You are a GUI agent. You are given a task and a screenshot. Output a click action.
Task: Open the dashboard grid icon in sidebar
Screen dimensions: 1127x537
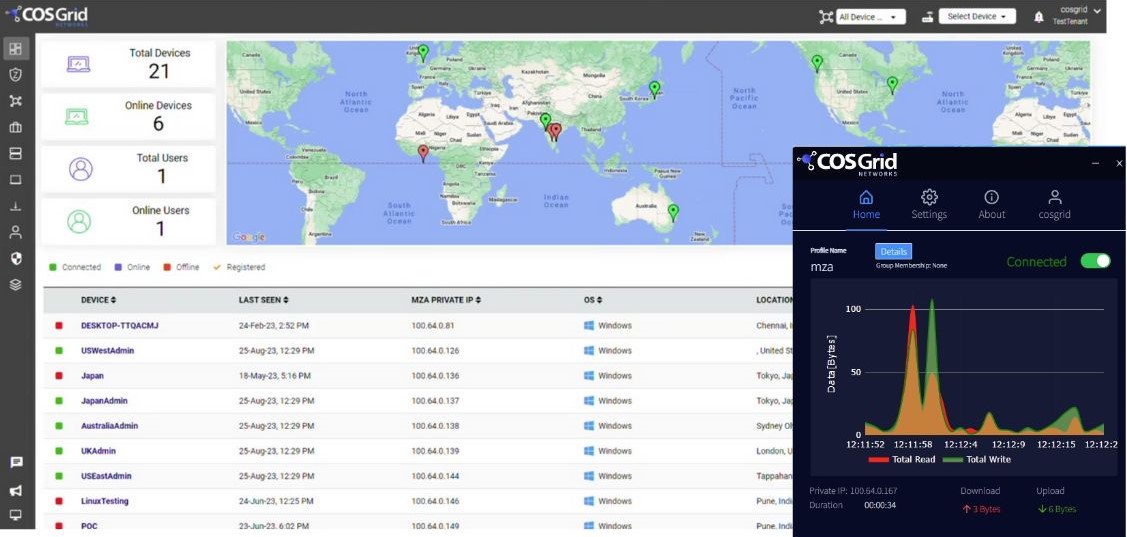click(16, 49)
